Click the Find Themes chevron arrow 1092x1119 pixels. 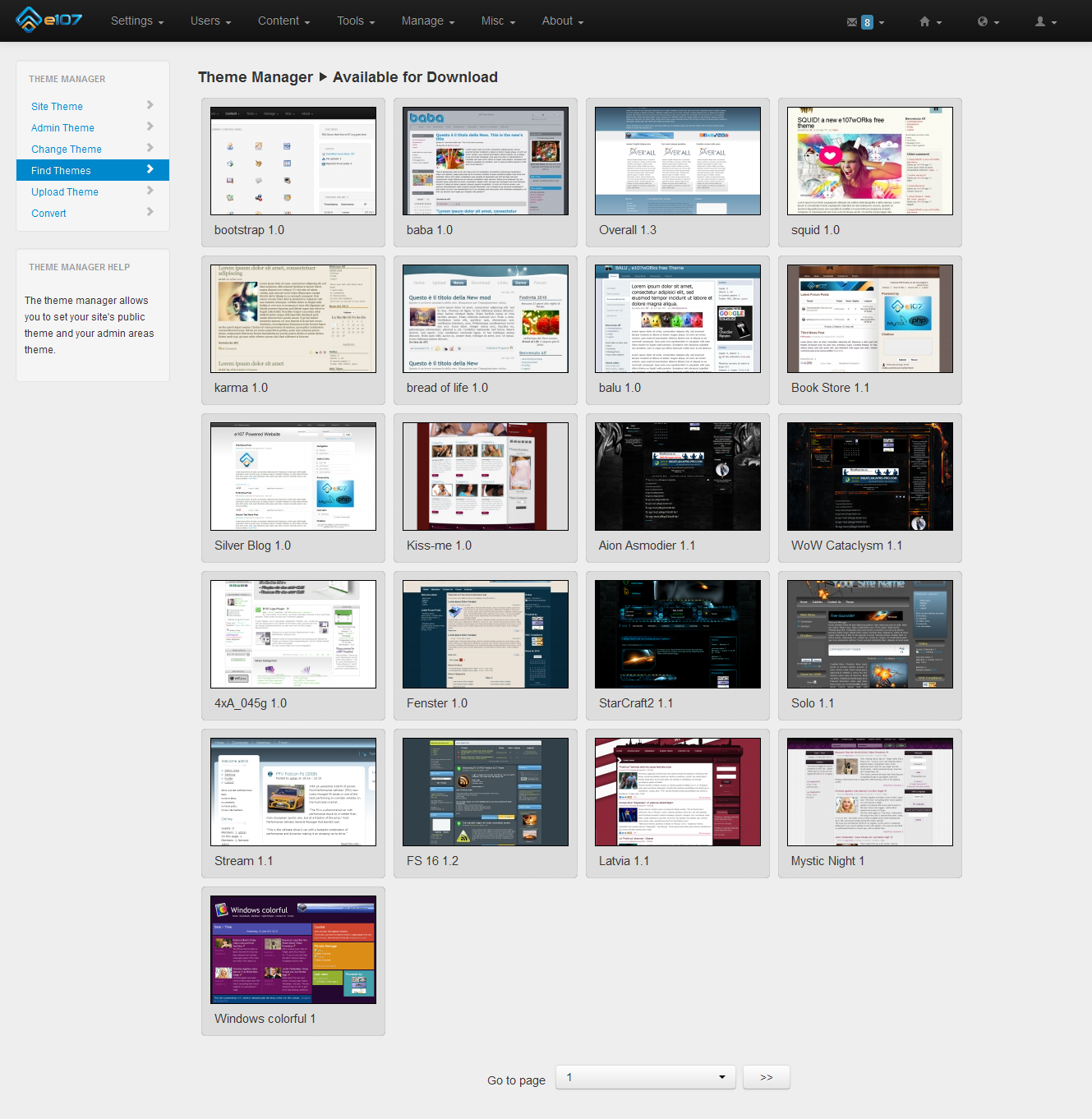point(150,169)
